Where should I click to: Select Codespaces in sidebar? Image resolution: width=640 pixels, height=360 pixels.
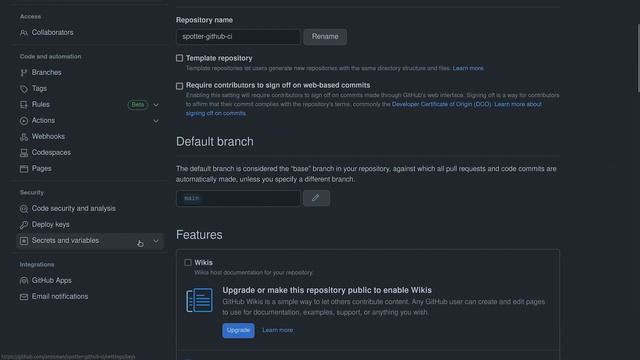click(51, 152)
